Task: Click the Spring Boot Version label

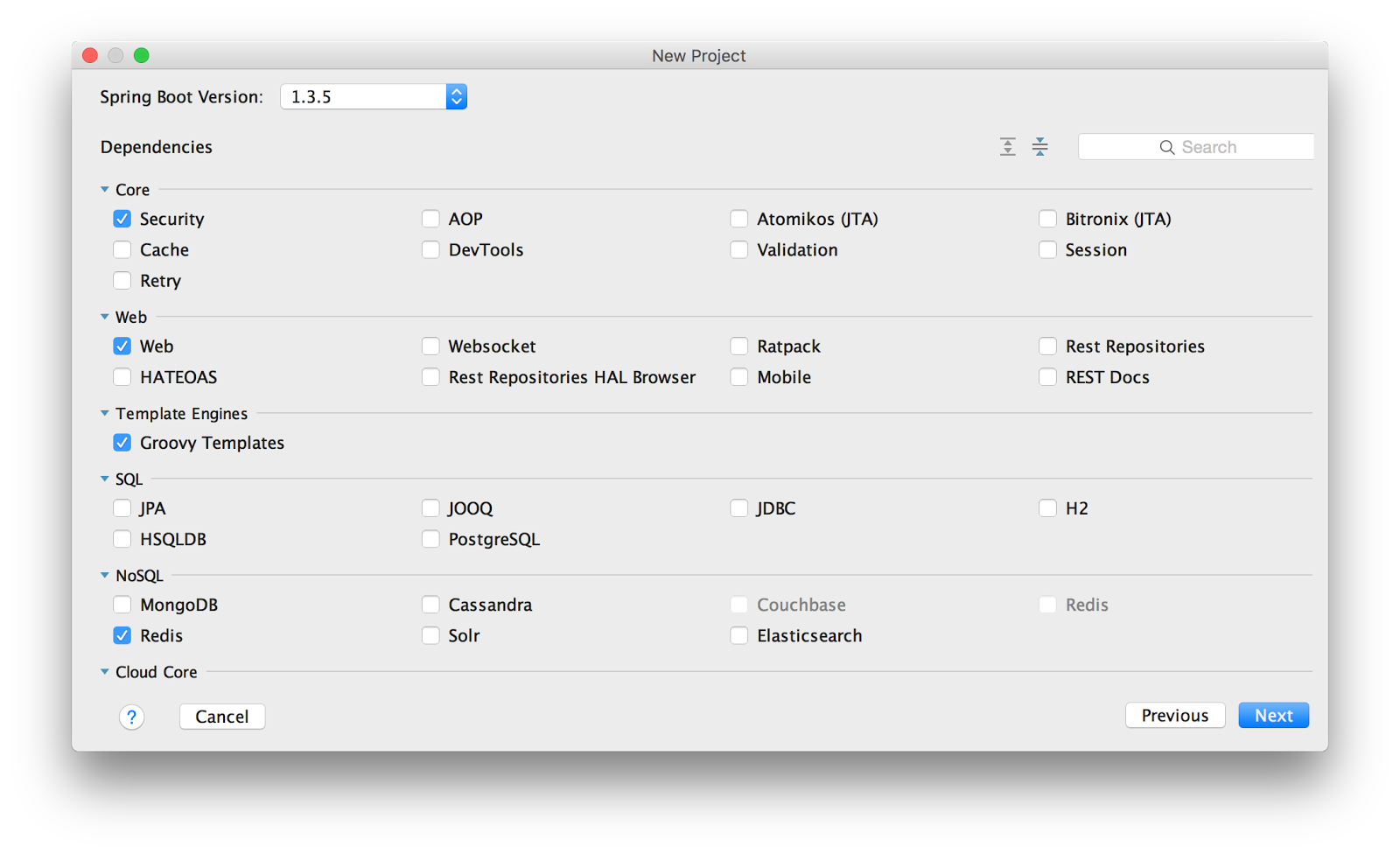Action: (181, 97)
